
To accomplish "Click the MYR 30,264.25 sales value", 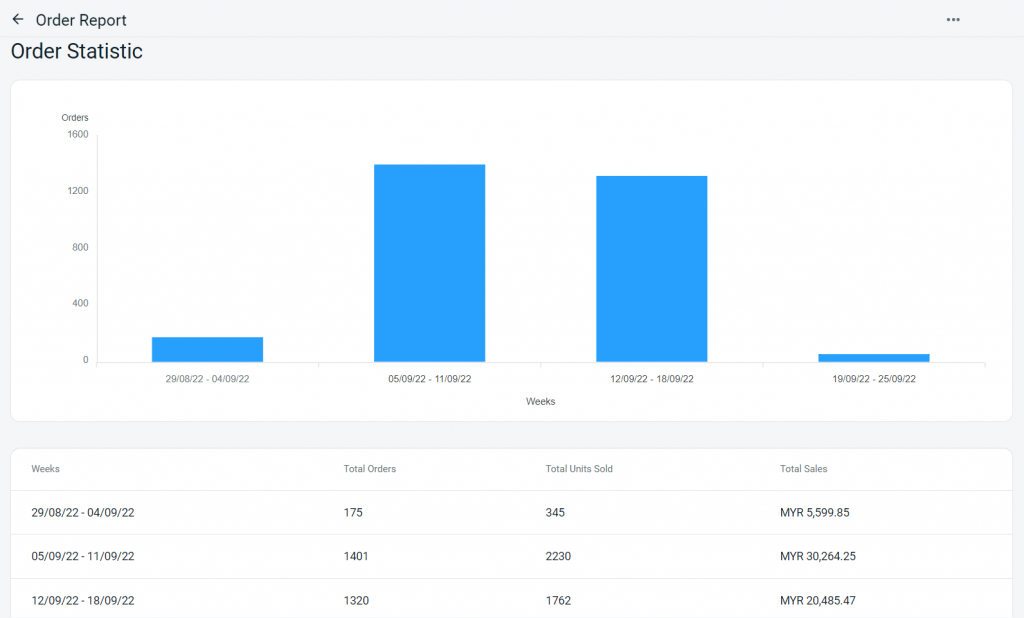I will coord(817,556).
